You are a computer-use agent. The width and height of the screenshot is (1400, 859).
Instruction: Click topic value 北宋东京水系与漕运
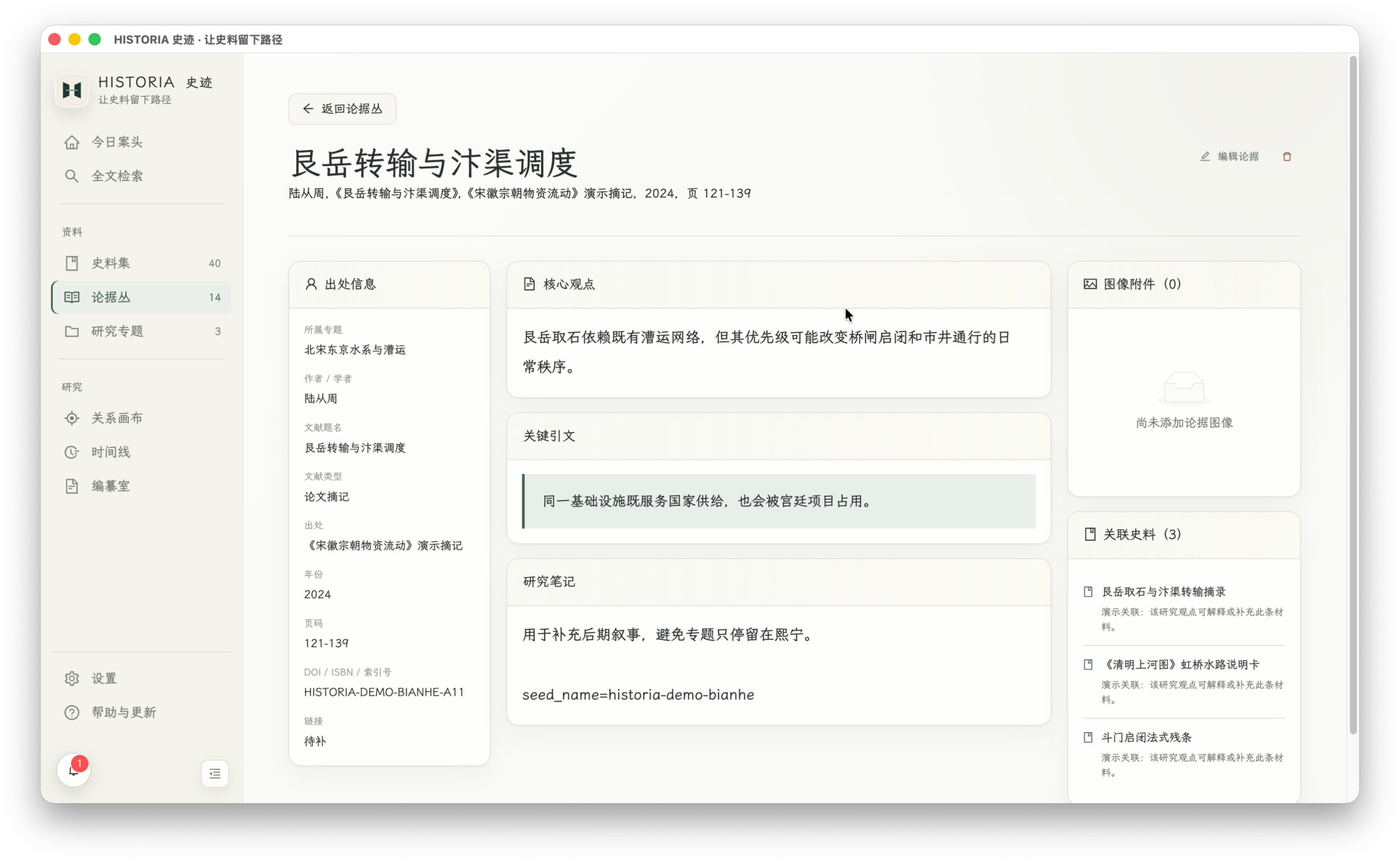click(355, 350)
